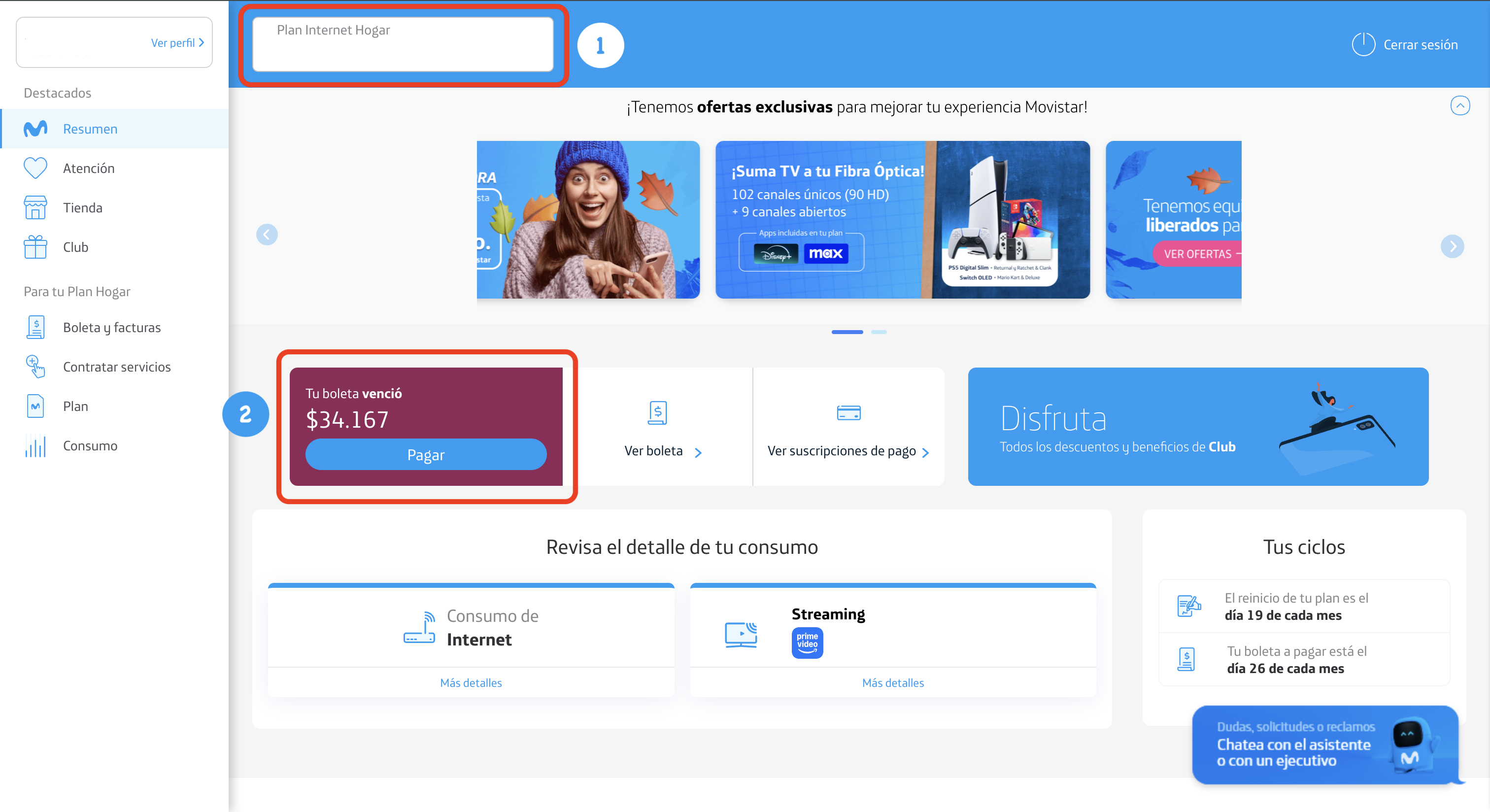This screenshot has height=812, width=1490.
Task: Click the bar chart Consumo icon
Action: pyautogui.click(x=35, y=445)
